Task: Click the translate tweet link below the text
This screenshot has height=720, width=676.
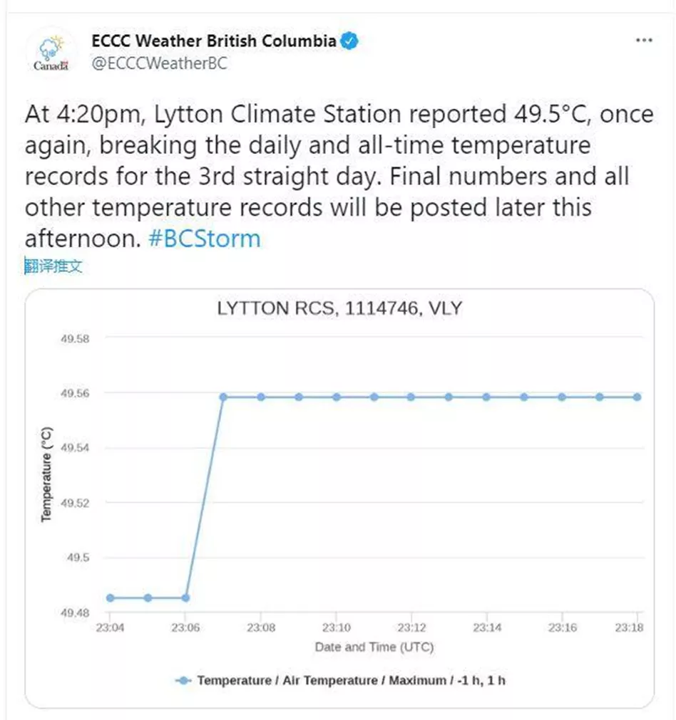Action: tap(53, 265)
